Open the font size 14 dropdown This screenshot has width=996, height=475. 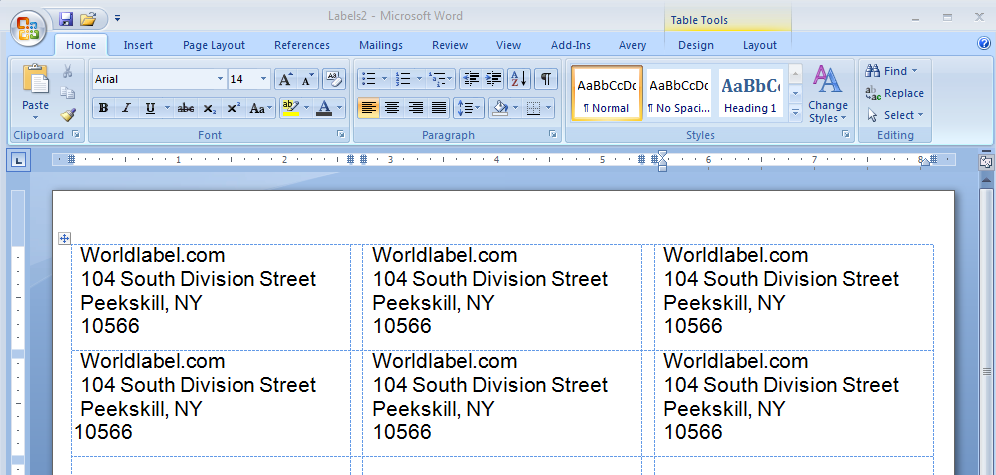click(x=264, y=79)
